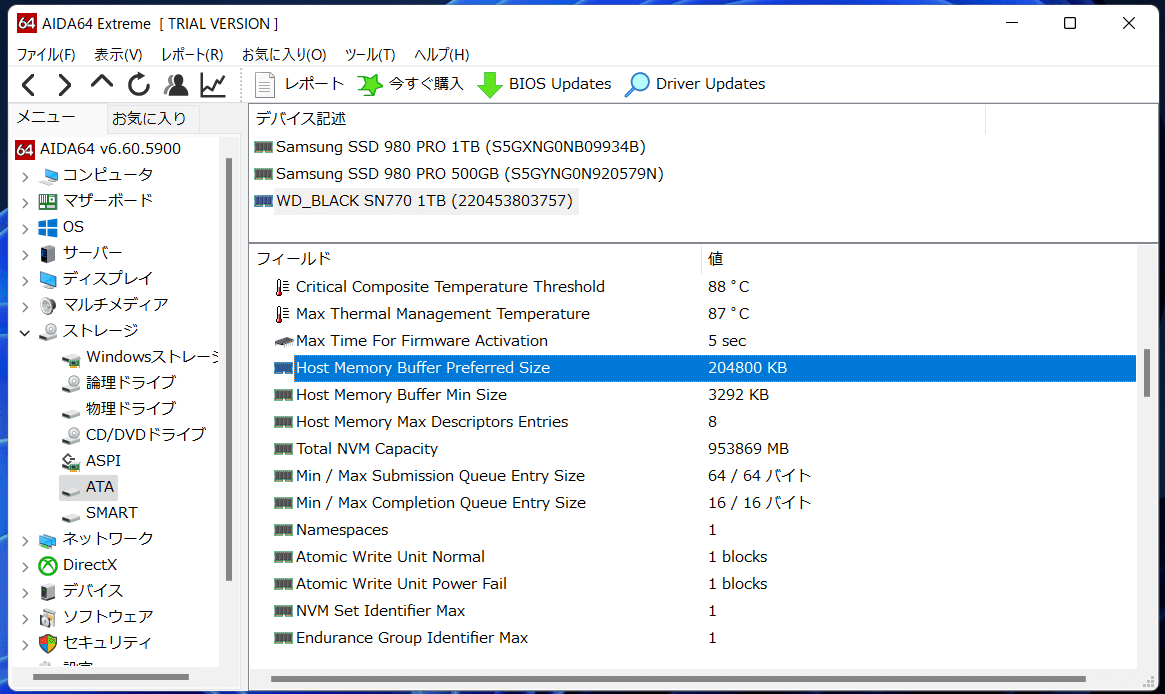Expand the サーバー tree node
Image resolution: width=1165 pixels, height=694 pixels.
coord(25,254)
